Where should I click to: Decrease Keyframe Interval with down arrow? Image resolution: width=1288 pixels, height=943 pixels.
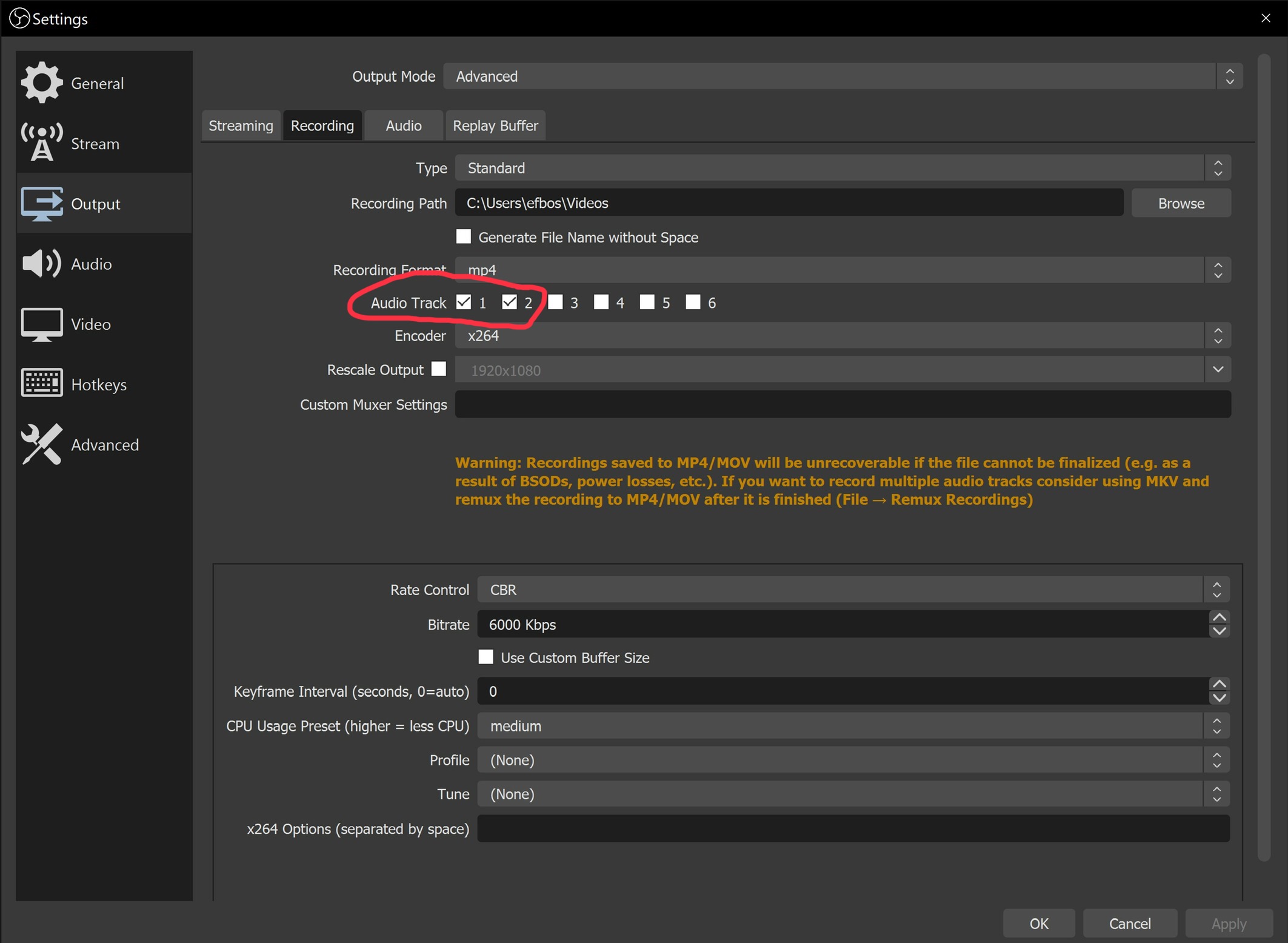pos(1219,698)
